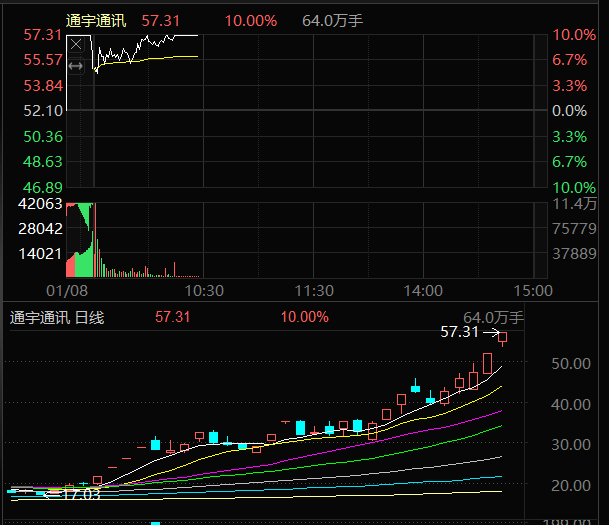Viewport: 609px width, 525px height.
Task: Click 64.0万手 volume in intraday header
Action: pyautogui.click(x=332, y=21)
